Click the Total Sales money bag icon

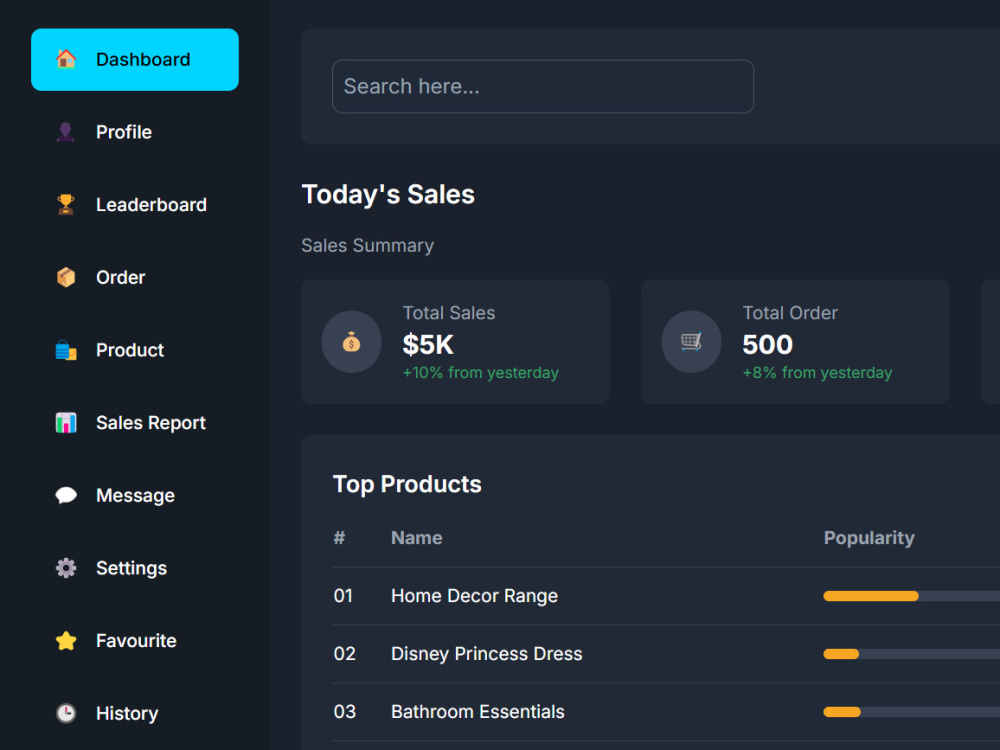click(x=351, y=342)
